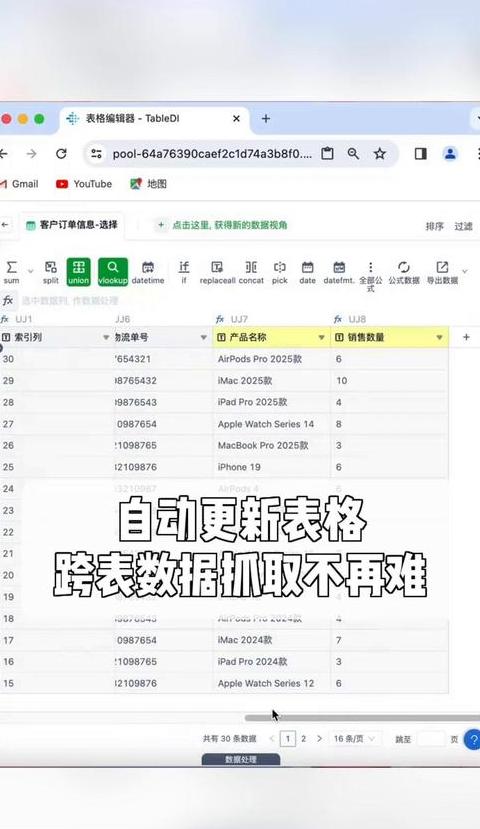480x829 pixels.
Task: Activate the union tool
Action: [x=78, y=272]
